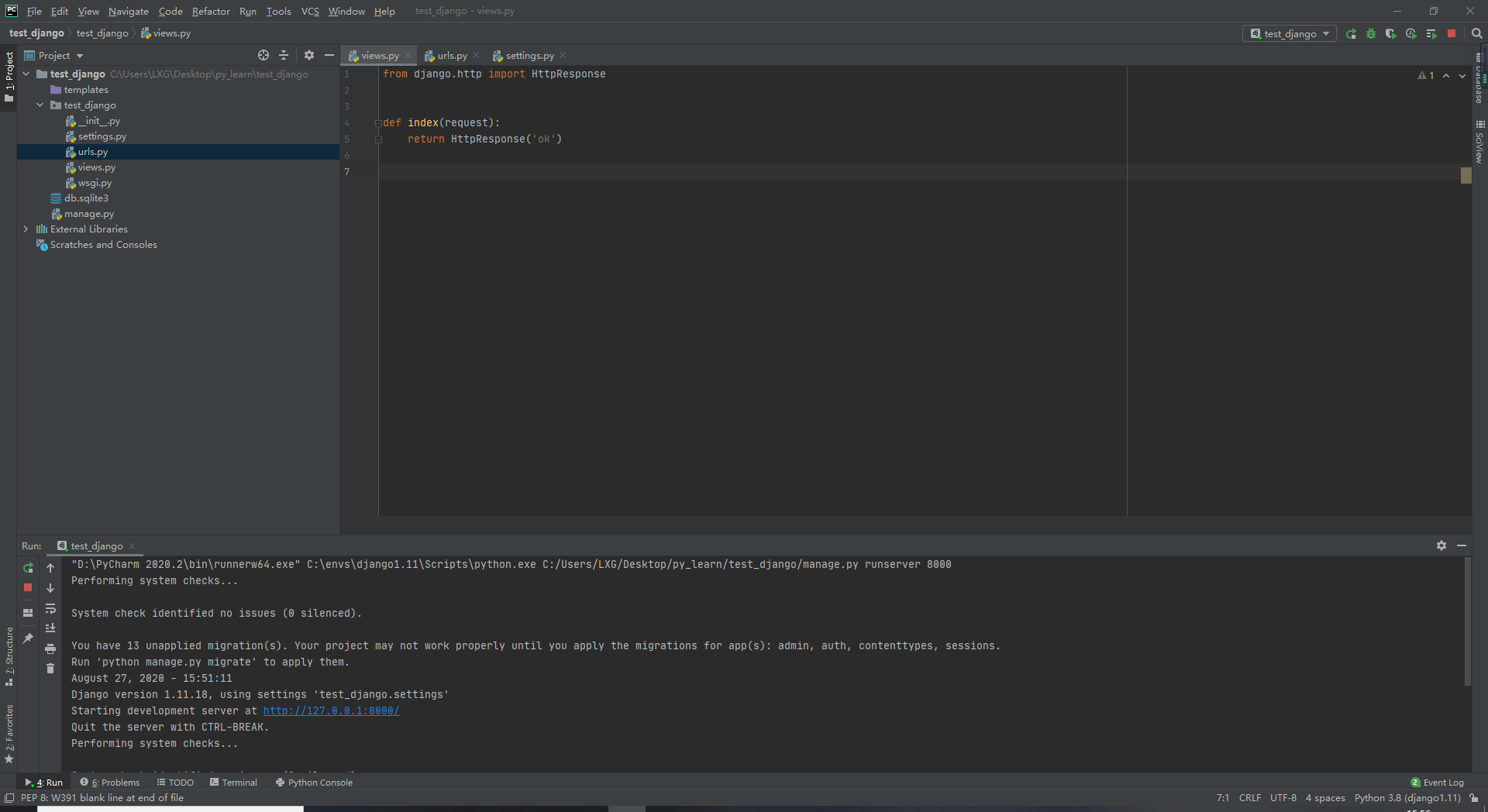Toggle soft-wrap in Run console
This screenshot has width=1488, height=812.
tap(50, 608)
